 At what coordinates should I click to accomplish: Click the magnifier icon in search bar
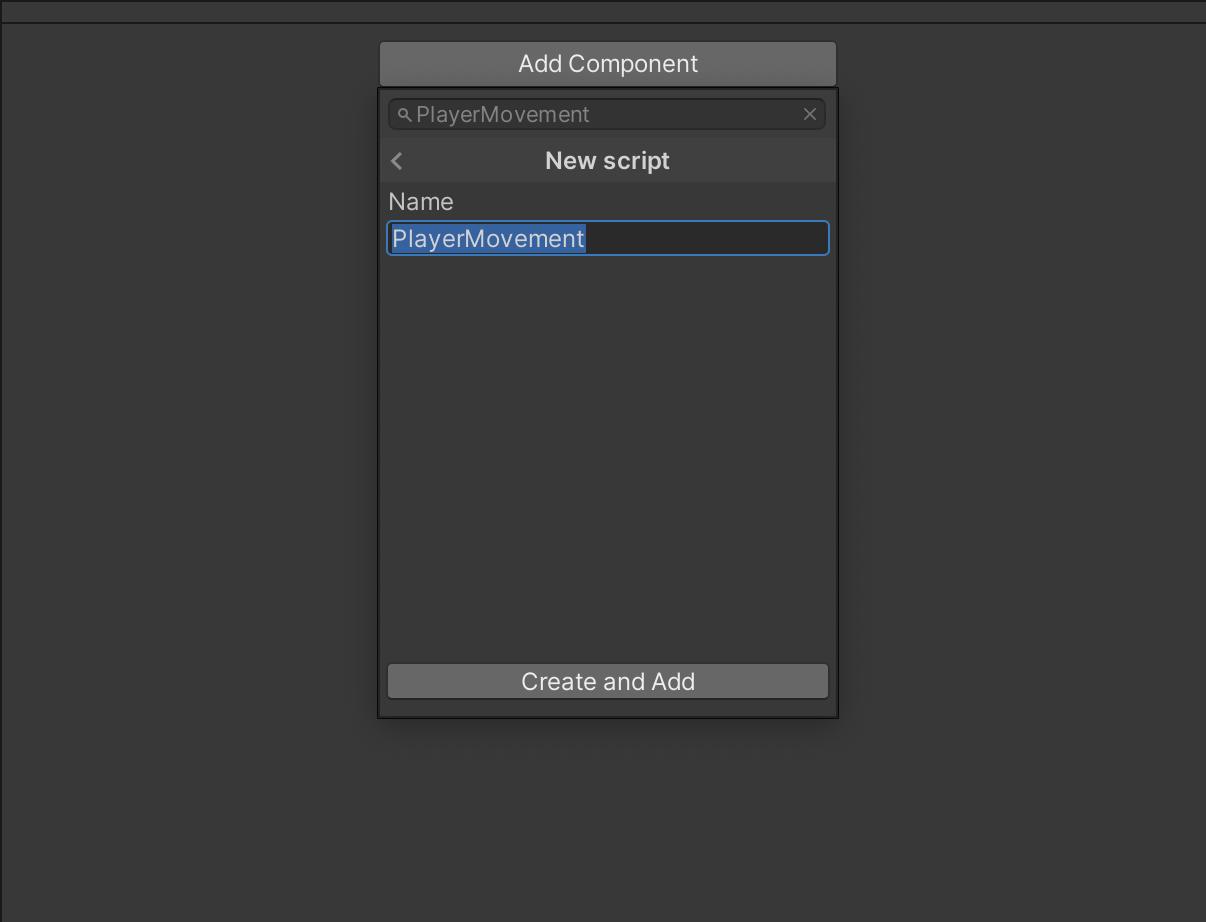[x=404, y=115]
